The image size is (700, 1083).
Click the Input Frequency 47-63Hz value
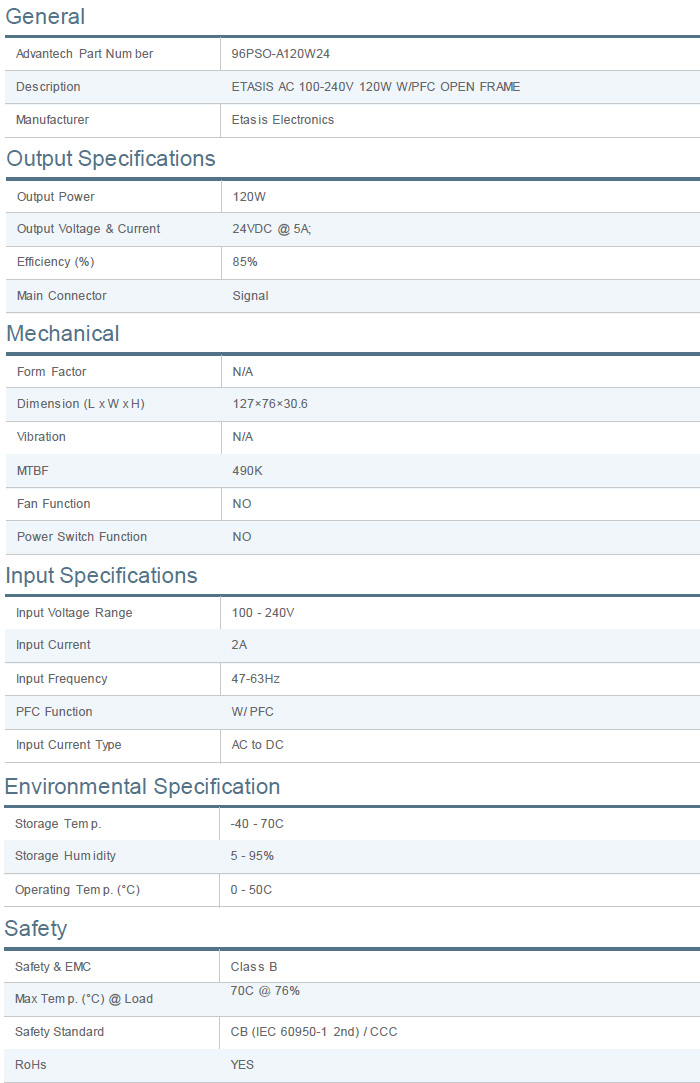256,679
